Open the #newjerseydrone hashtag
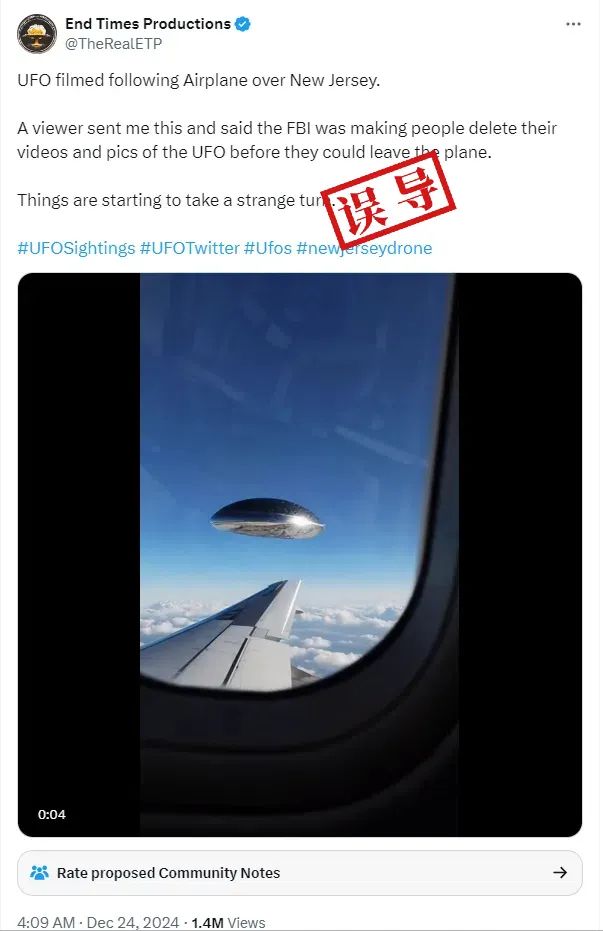 click(x=364, y=248)
